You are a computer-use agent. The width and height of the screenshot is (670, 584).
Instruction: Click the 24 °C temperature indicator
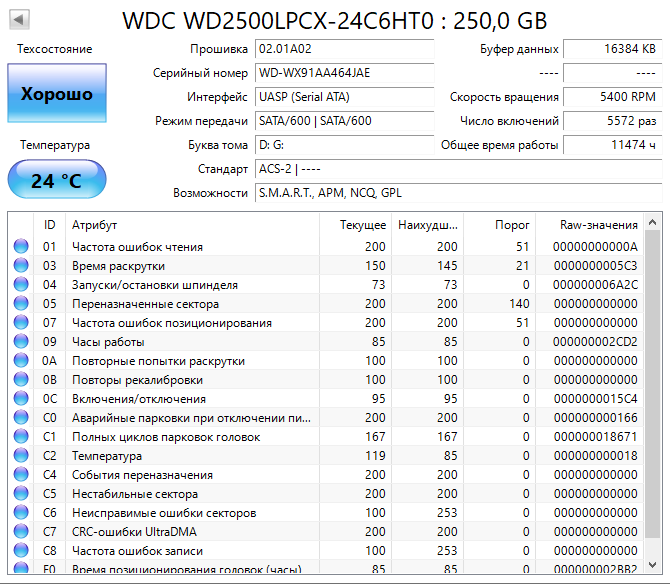56,181
